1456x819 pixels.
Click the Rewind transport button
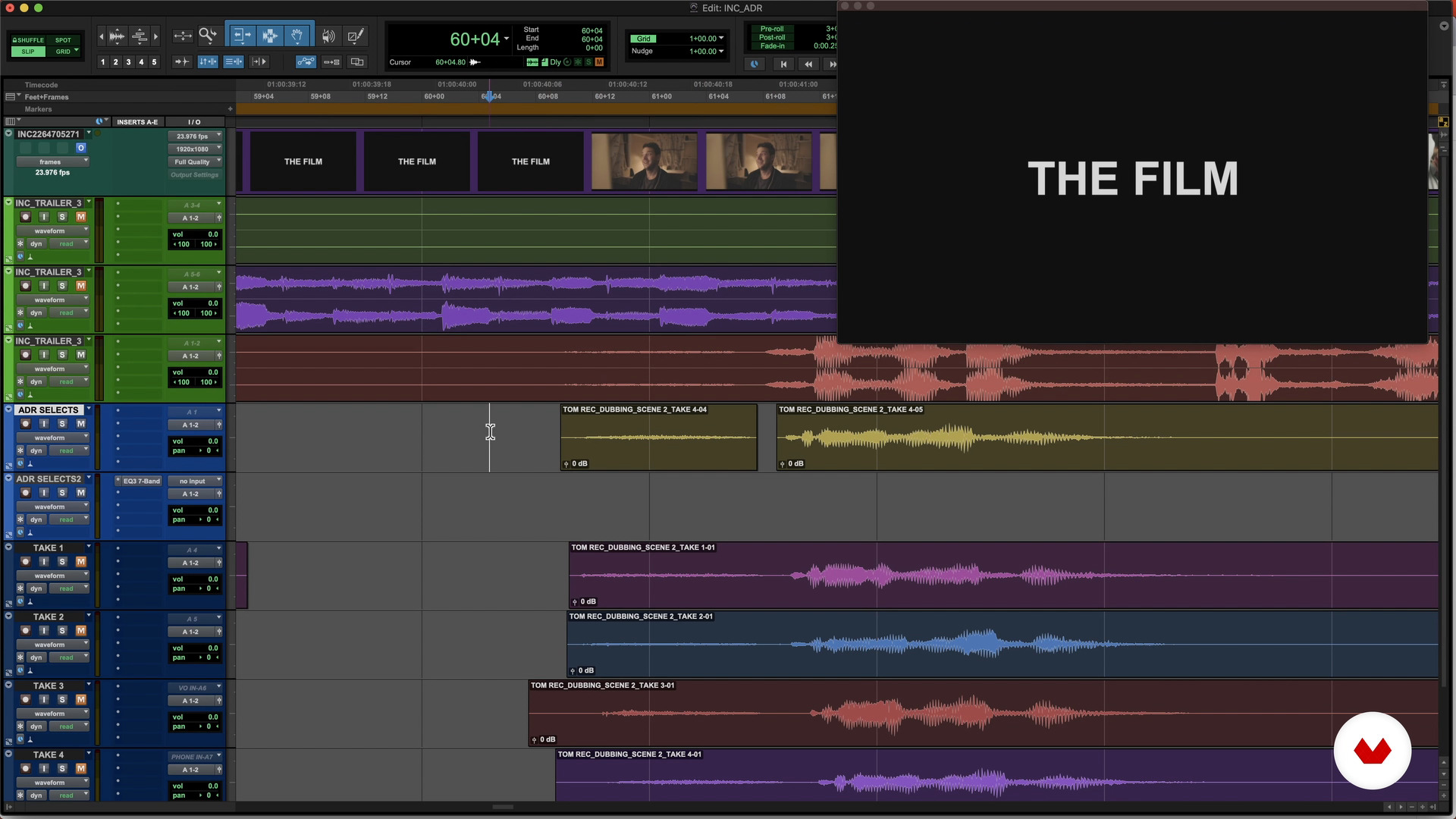pos(808,64)
